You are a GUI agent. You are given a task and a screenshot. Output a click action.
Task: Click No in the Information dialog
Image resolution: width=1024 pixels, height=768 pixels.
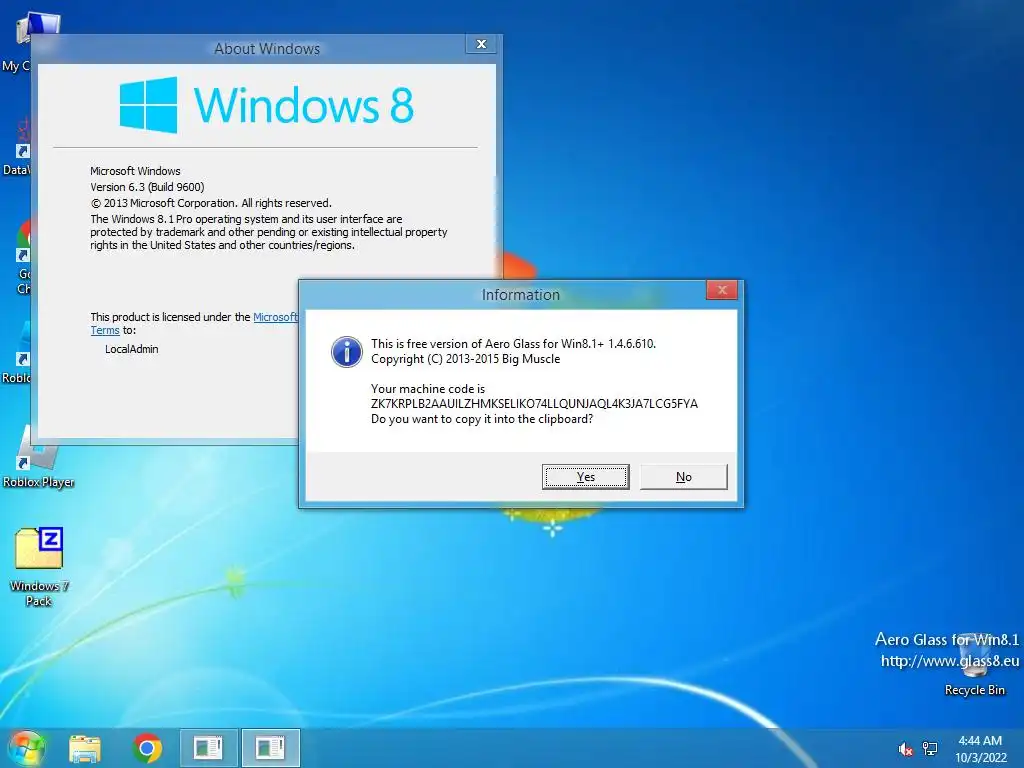point(683,477)
